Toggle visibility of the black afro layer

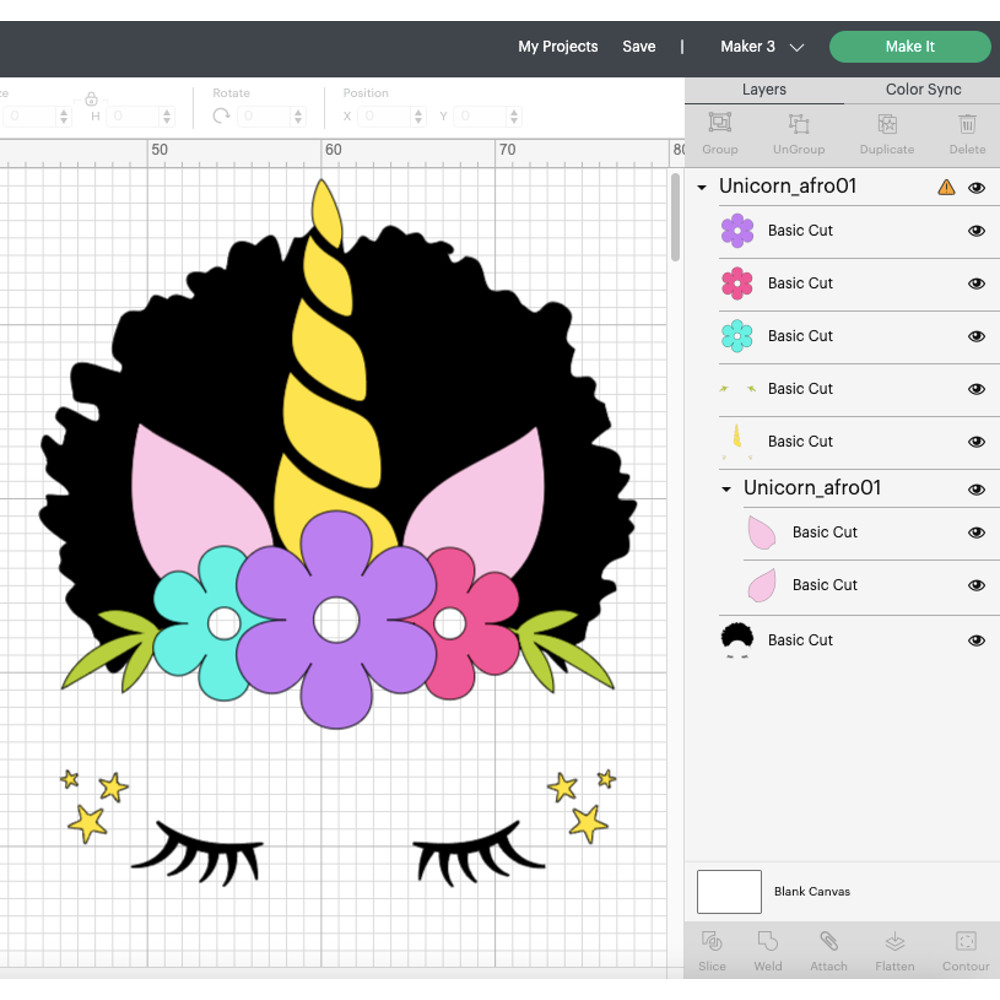pos(977,640)
